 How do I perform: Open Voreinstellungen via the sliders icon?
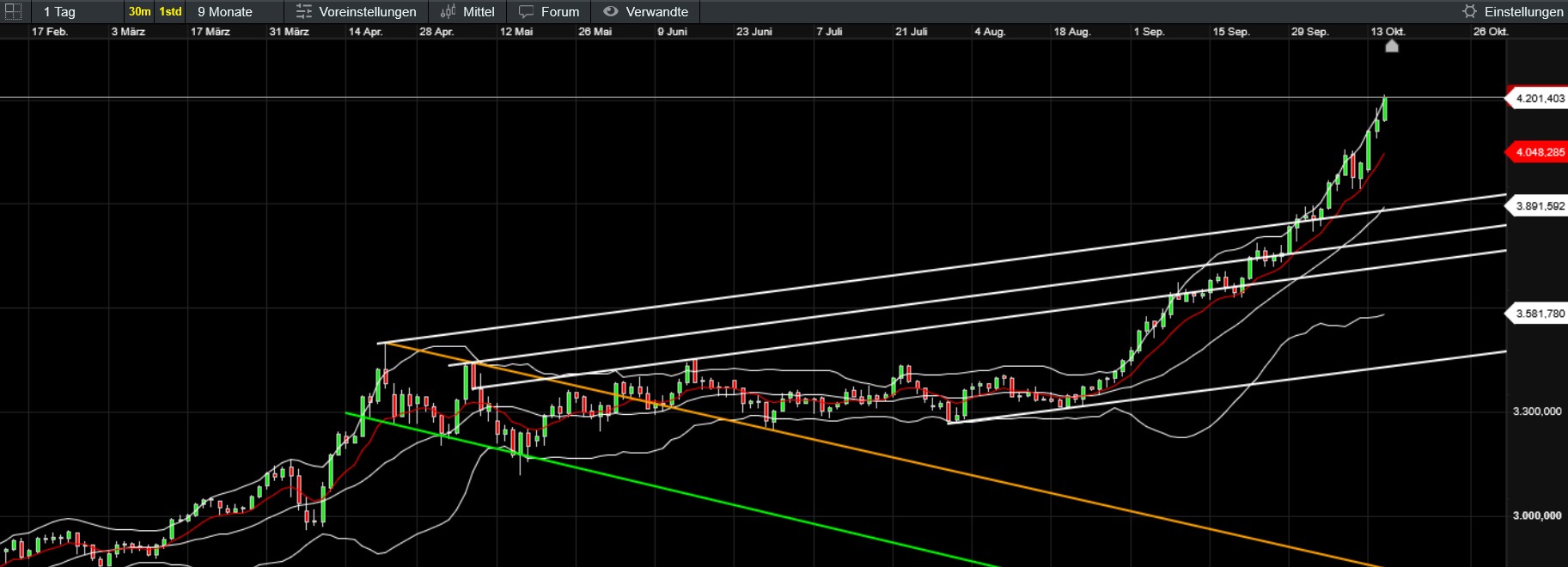pos(304,11)
